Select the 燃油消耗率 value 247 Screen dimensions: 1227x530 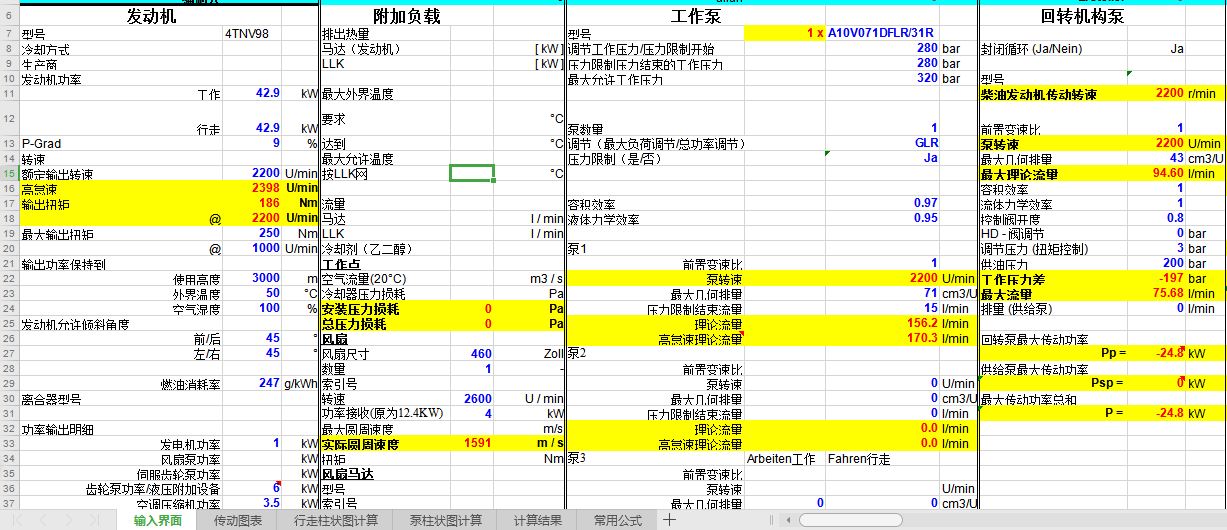click(252, 383)
